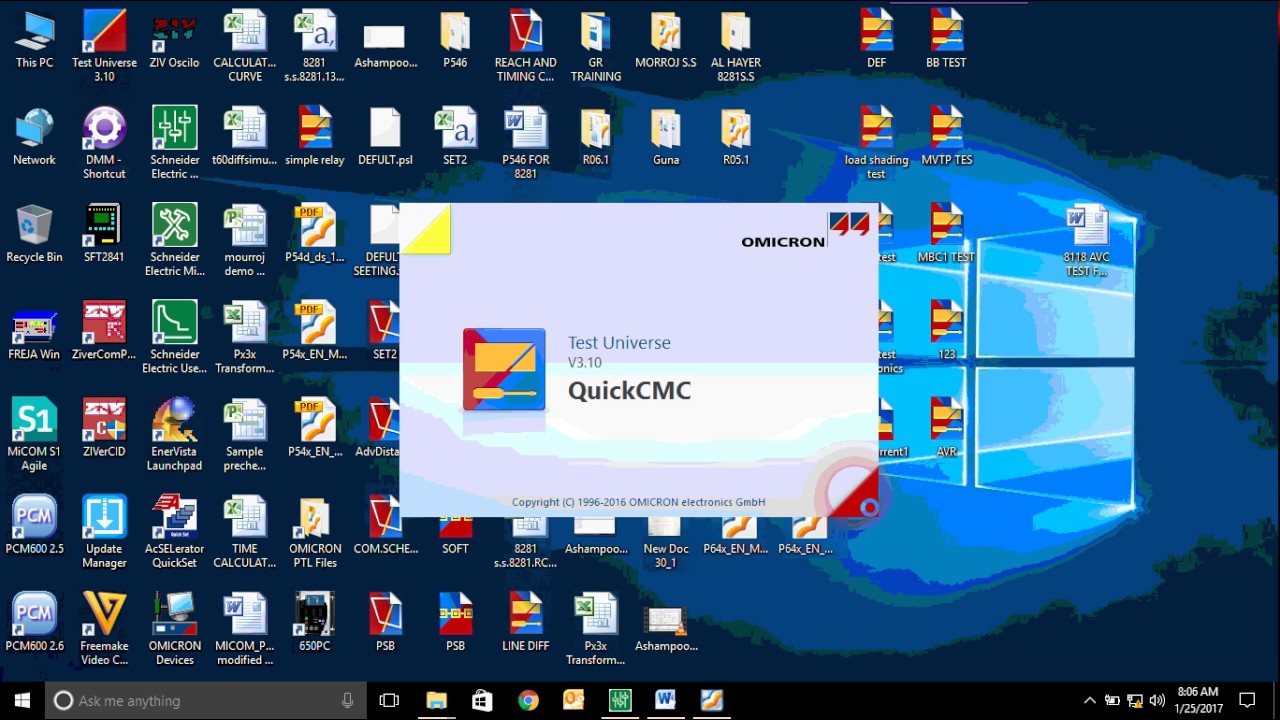Image resolution: width=1280 pixels, height=720 pixels.
Task: Click the Cortana microphone icon
Action: pyautogui.click(x=347, y=700)
